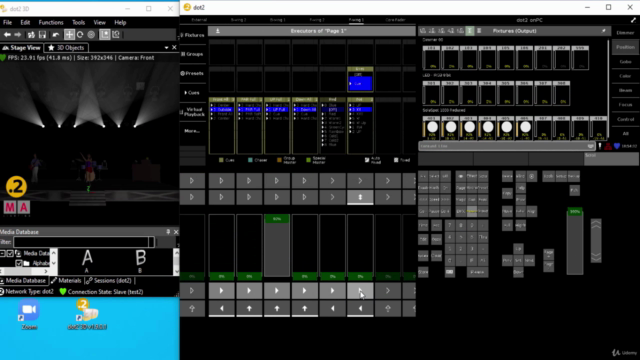This screenshot has height=360, width=640.
Task: Click the backspace key below the number pad
Action: point(449,272)
